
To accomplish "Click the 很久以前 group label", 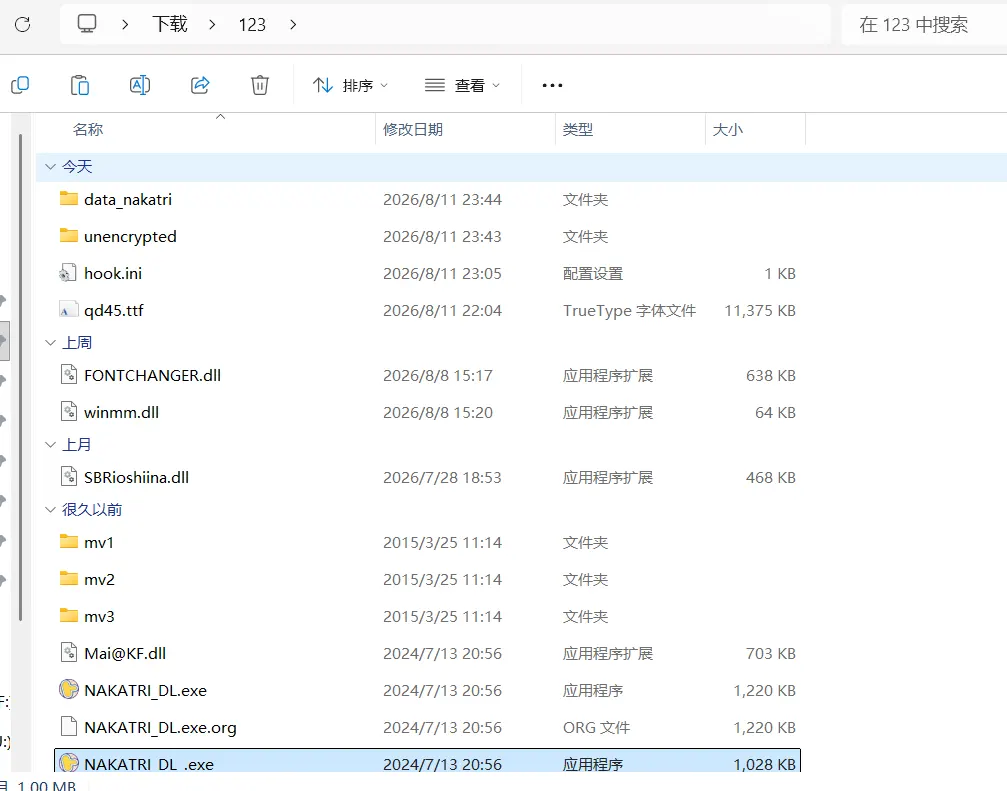I will [92, 510].
